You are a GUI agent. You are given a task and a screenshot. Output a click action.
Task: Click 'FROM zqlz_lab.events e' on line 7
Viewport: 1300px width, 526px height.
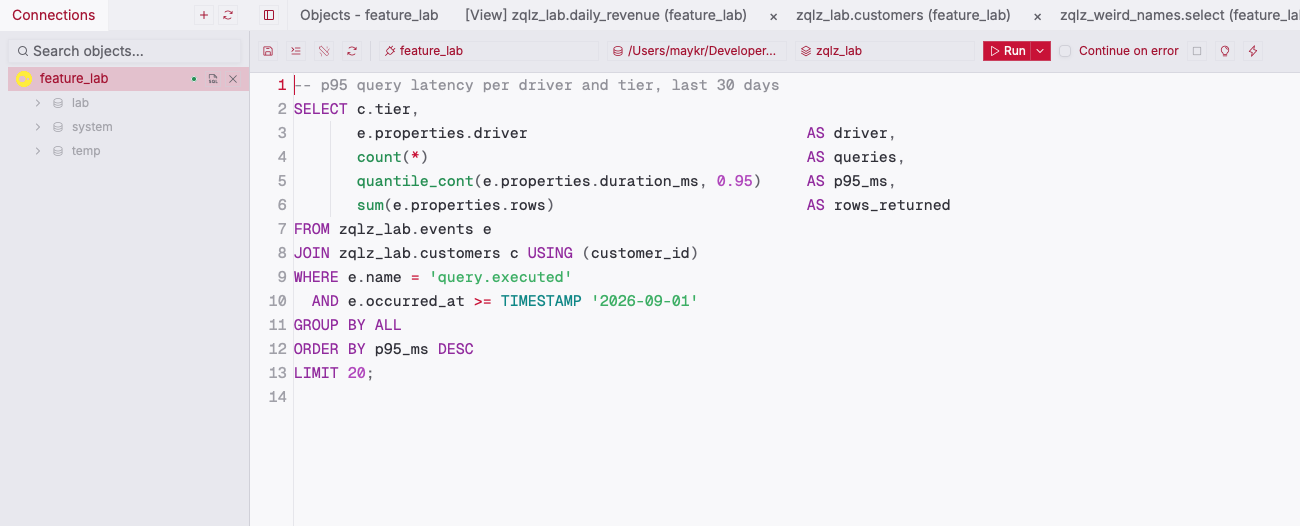tap(393, 229)
